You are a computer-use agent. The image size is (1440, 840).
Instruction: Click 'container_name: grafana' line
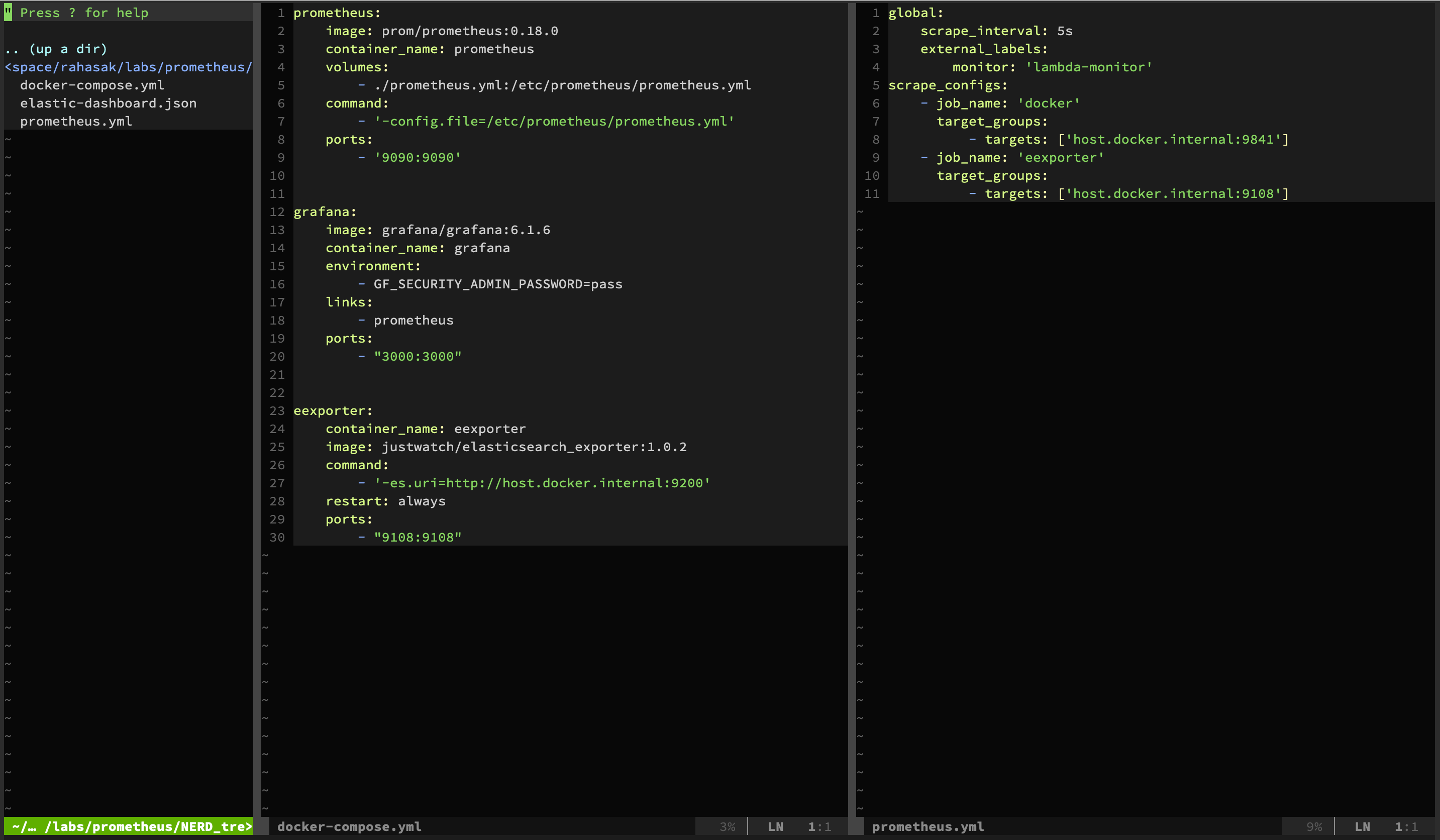[418, 248]
